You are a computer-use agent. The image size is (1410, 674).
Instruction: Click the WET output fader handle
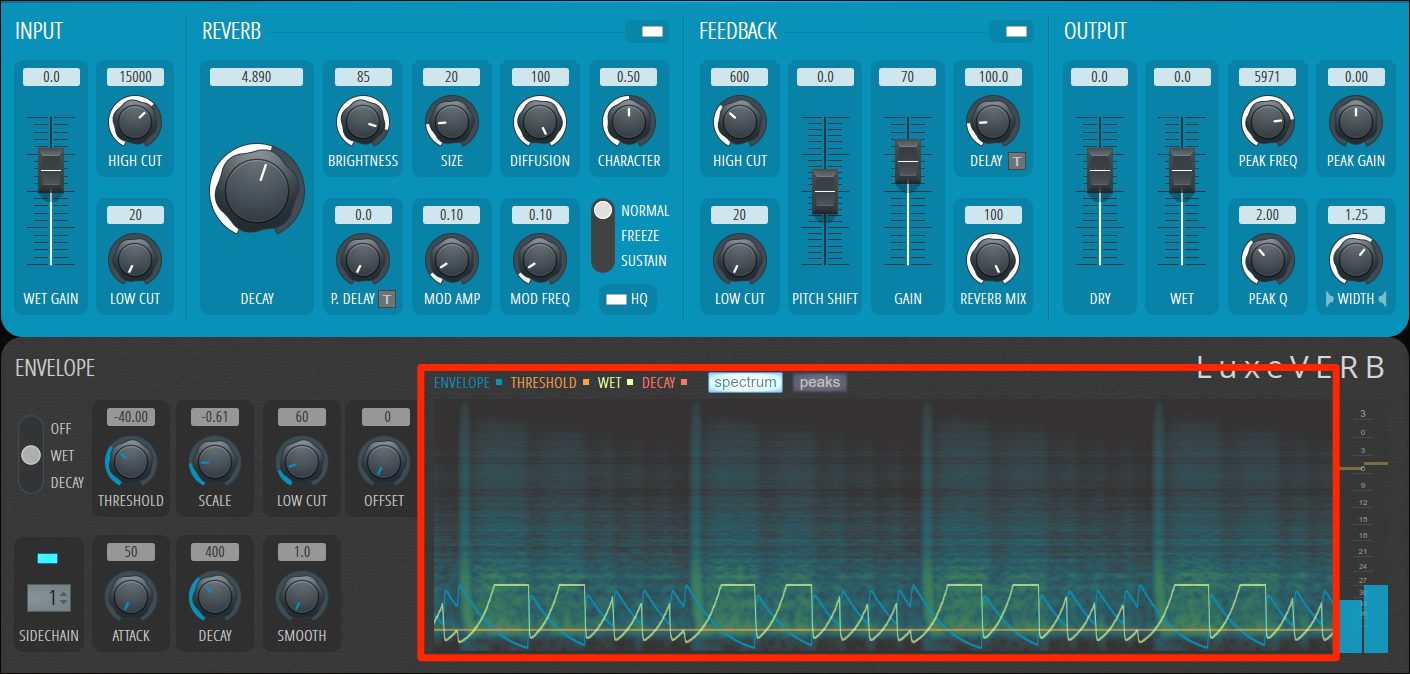click(x=1182, y=171)
